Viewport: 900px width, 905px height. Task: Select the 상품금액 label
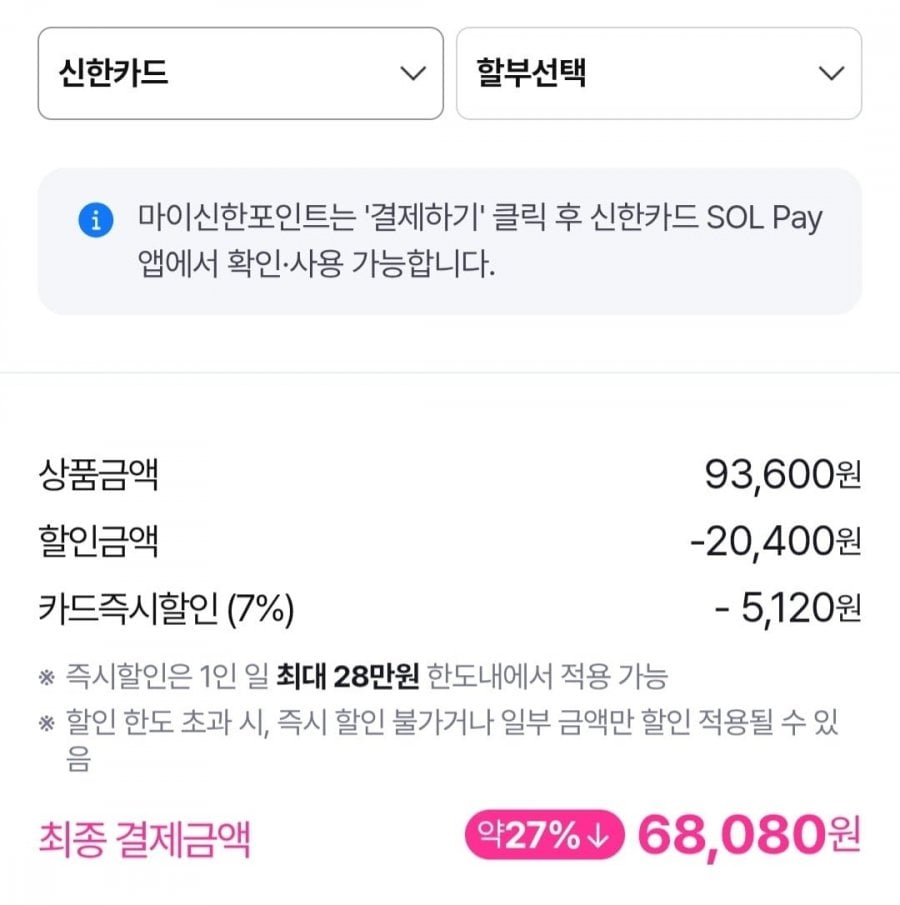(98, 474)
